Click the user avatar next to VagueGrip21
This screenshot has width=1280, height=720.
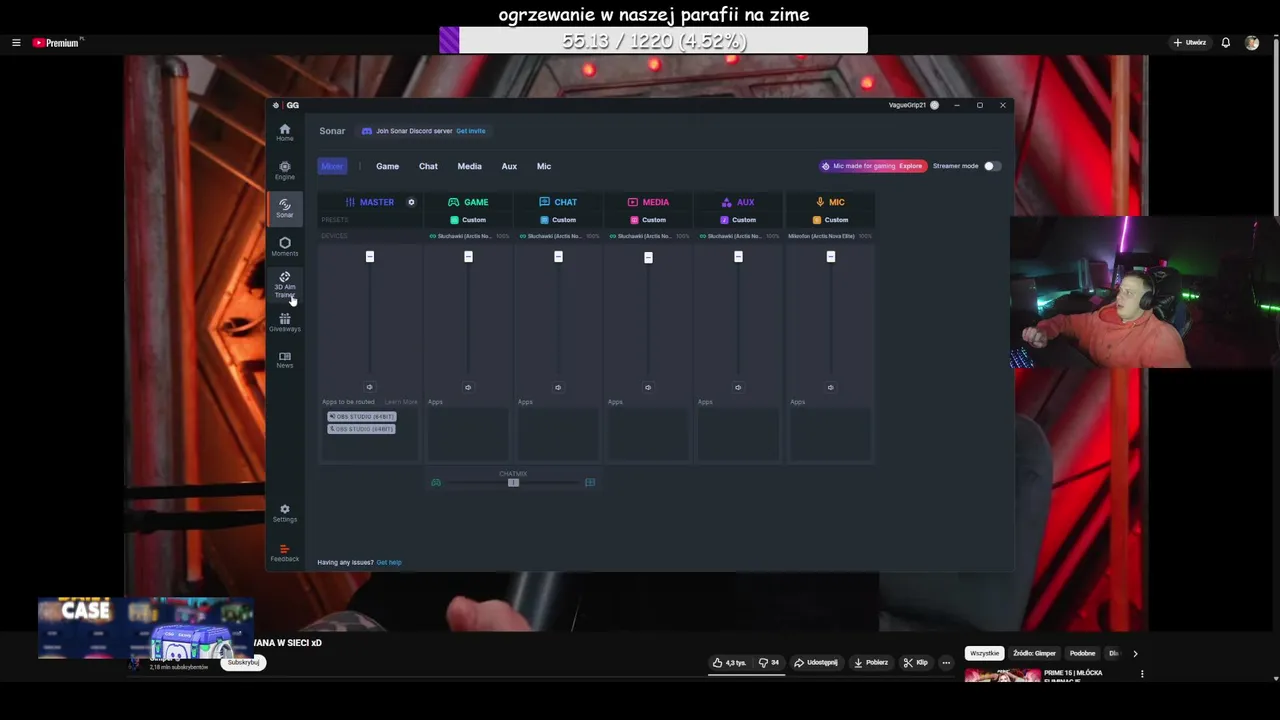(934, 105)
